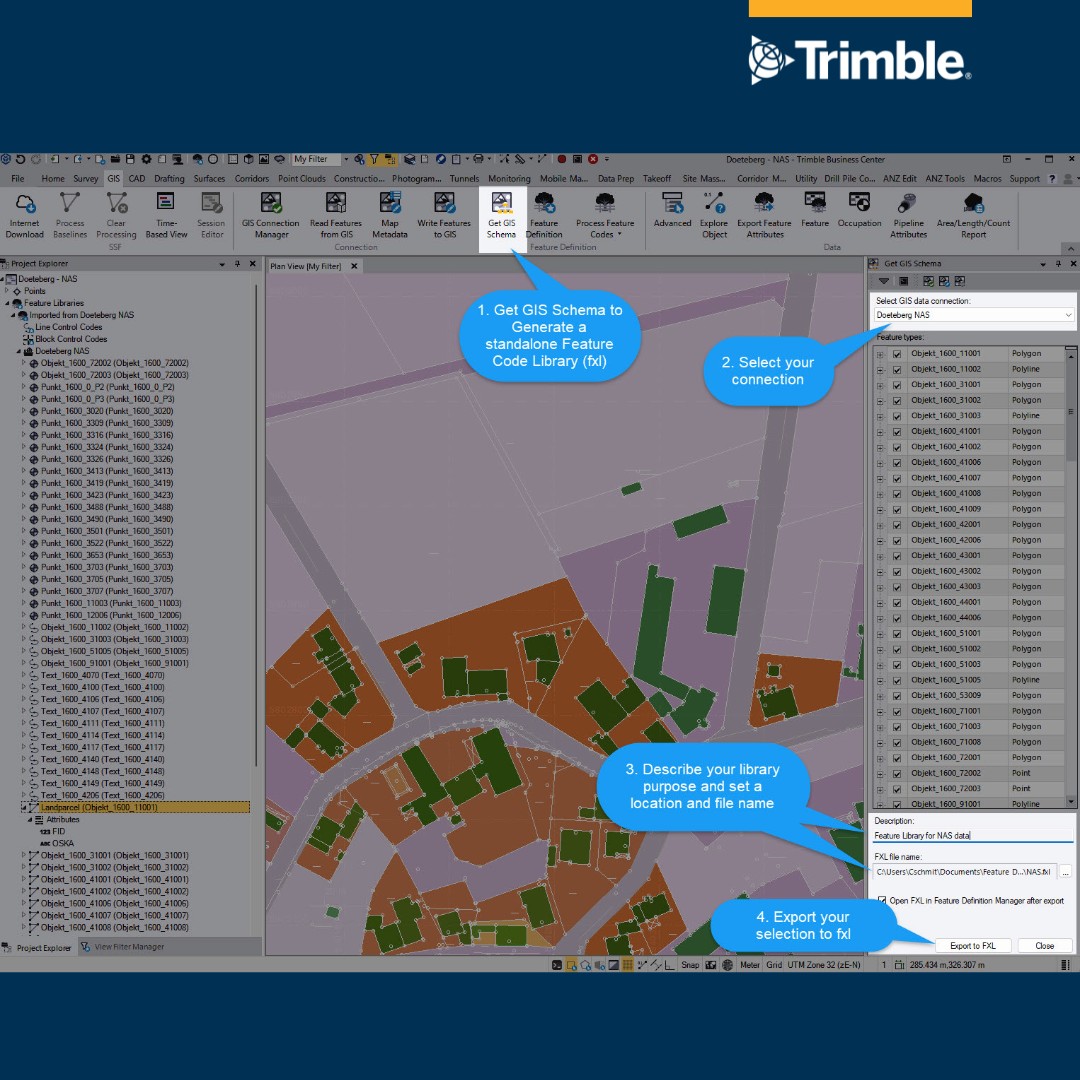Viewport: 1080px width, 1080px height.
Task: Toggle checkbox for Objekt_1600_41006
Action: (x=897, y=463)
